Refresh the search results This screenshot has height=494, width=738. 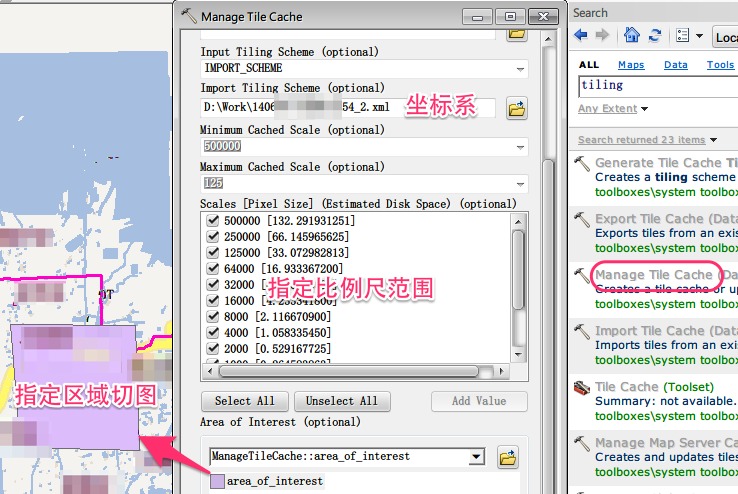point(654,36)
